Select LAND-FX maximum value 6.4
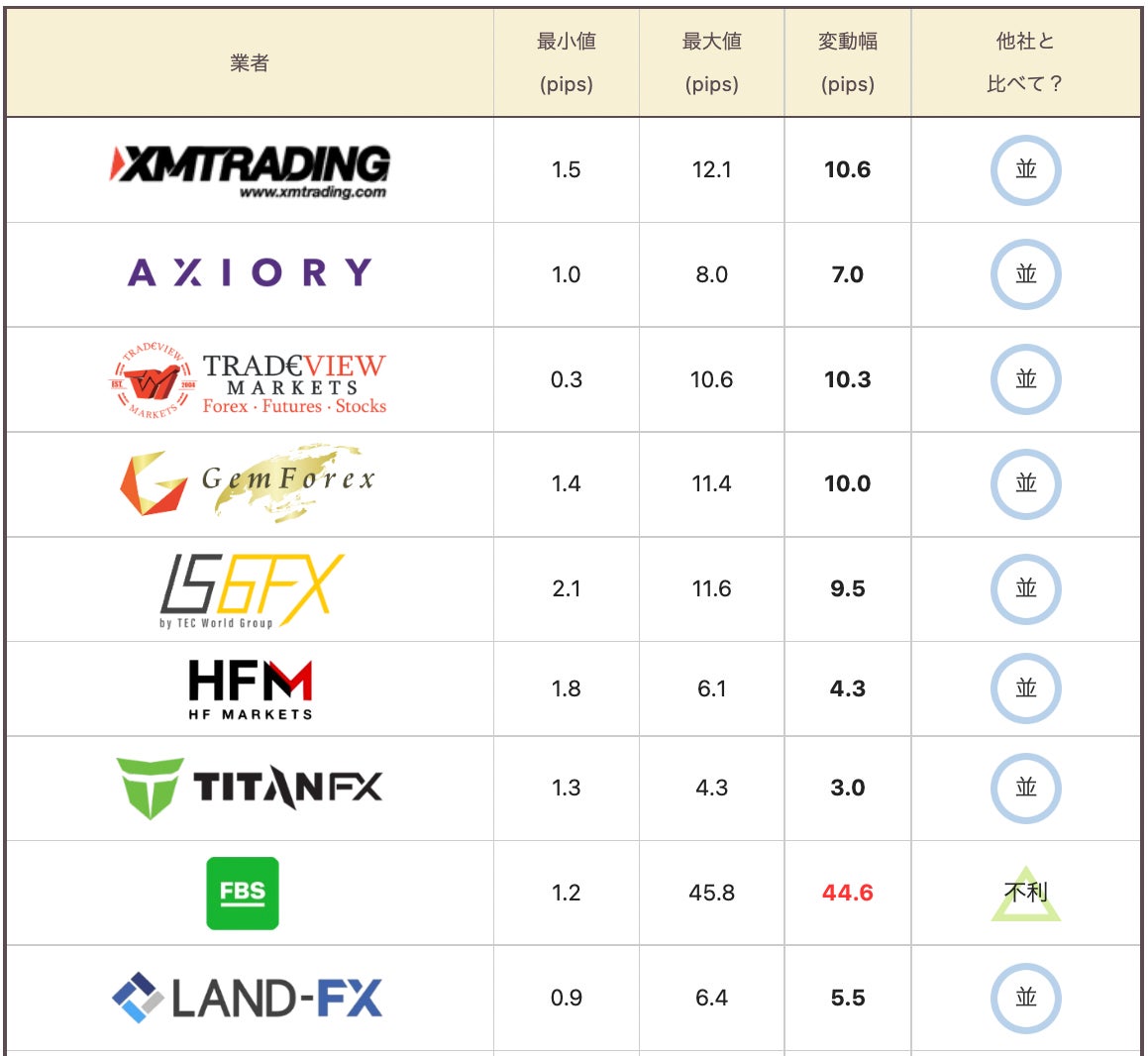Viewport: 1148px width, 1056px height. [x=711, y=998]
